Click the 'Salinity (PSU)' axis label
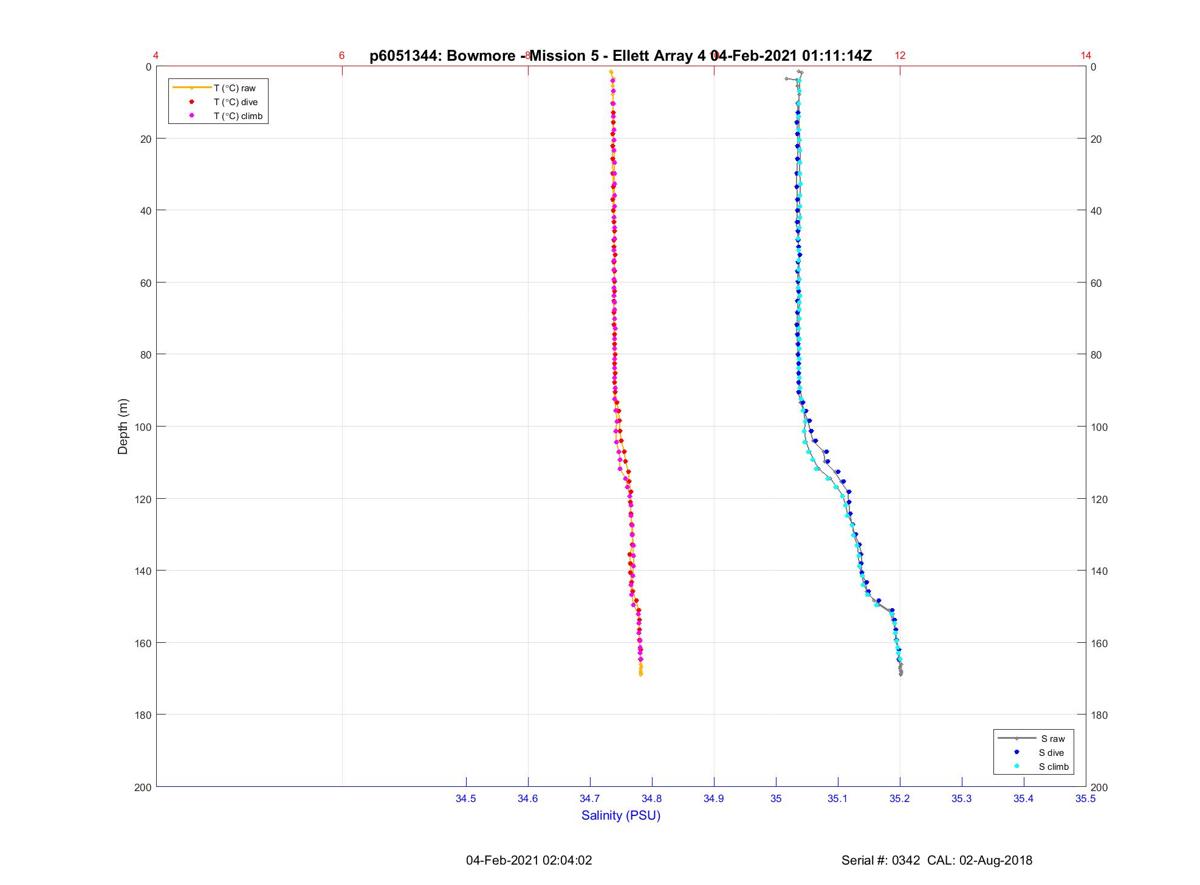 [621, 815]
